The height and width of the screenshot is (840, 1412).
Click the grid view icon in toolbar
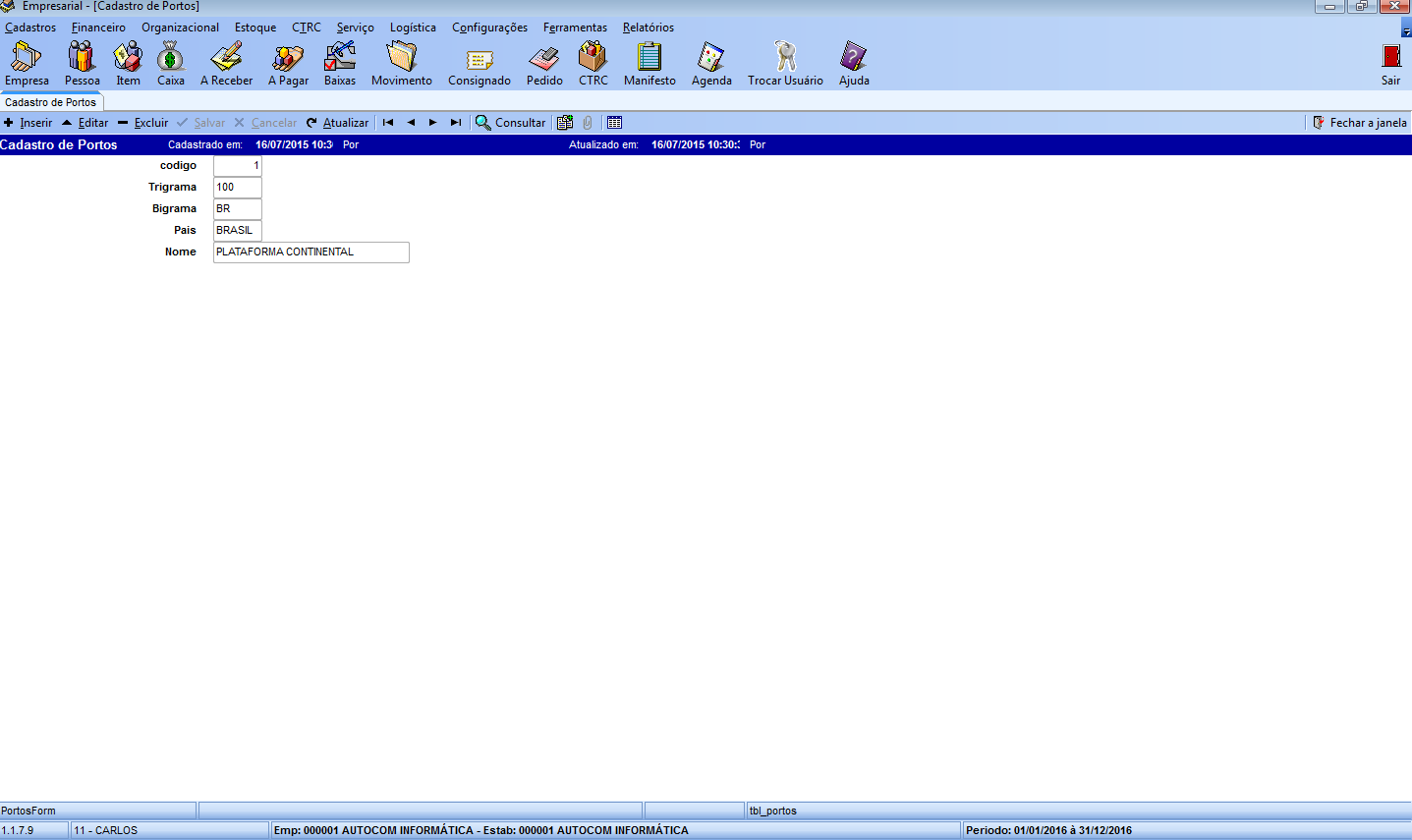point(614,123)
